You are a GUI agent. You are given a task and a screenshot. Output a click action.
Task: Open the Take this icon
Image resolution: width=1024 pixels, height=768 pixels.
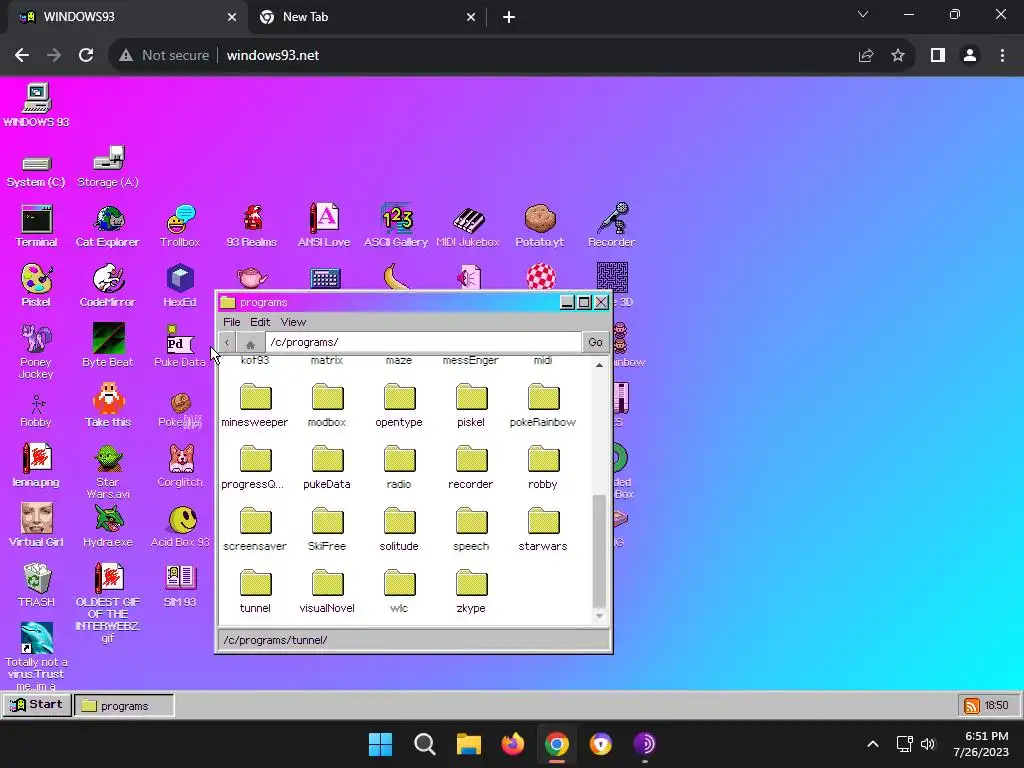coord(108,406)
